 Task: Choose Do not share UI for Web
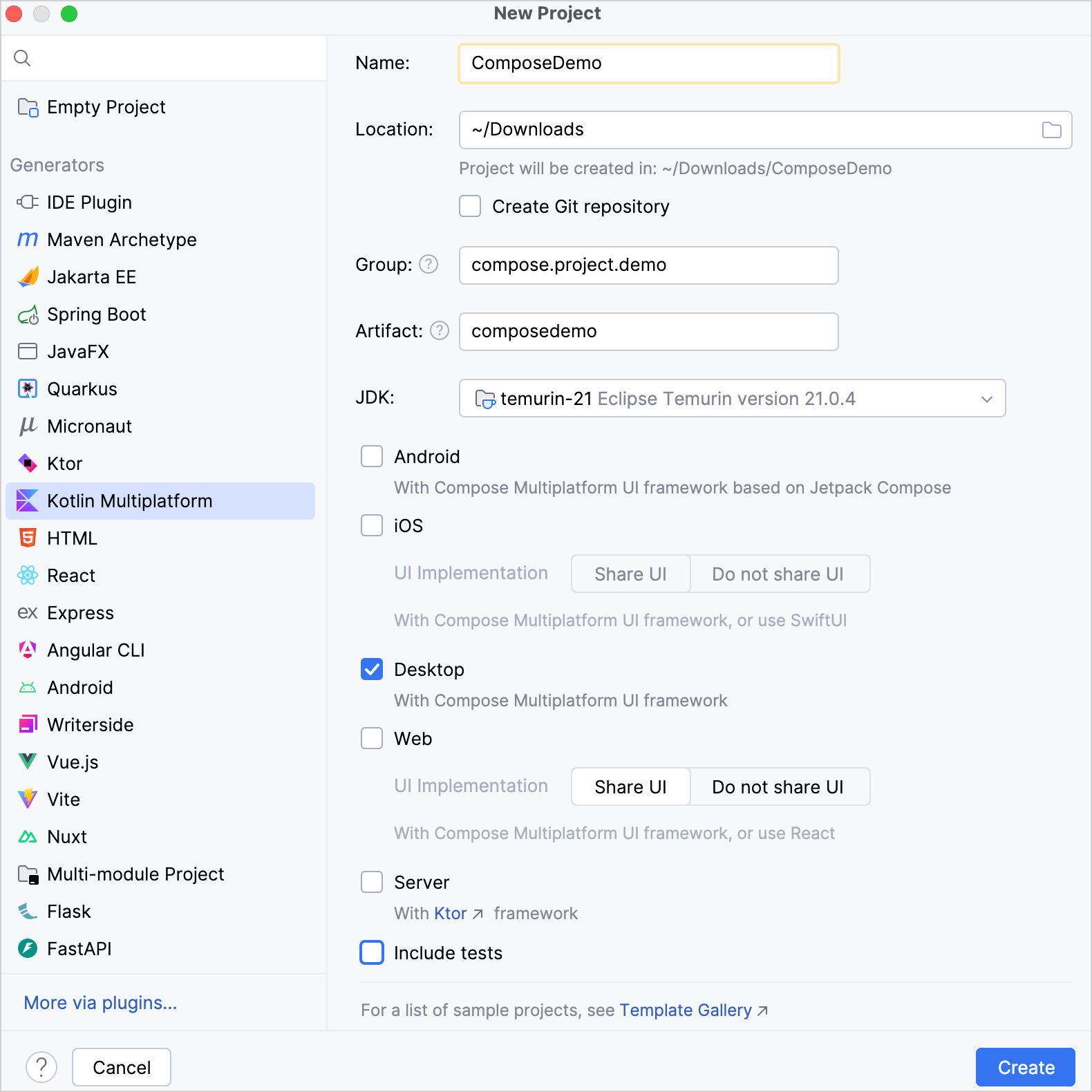click(x=778, y=787)
